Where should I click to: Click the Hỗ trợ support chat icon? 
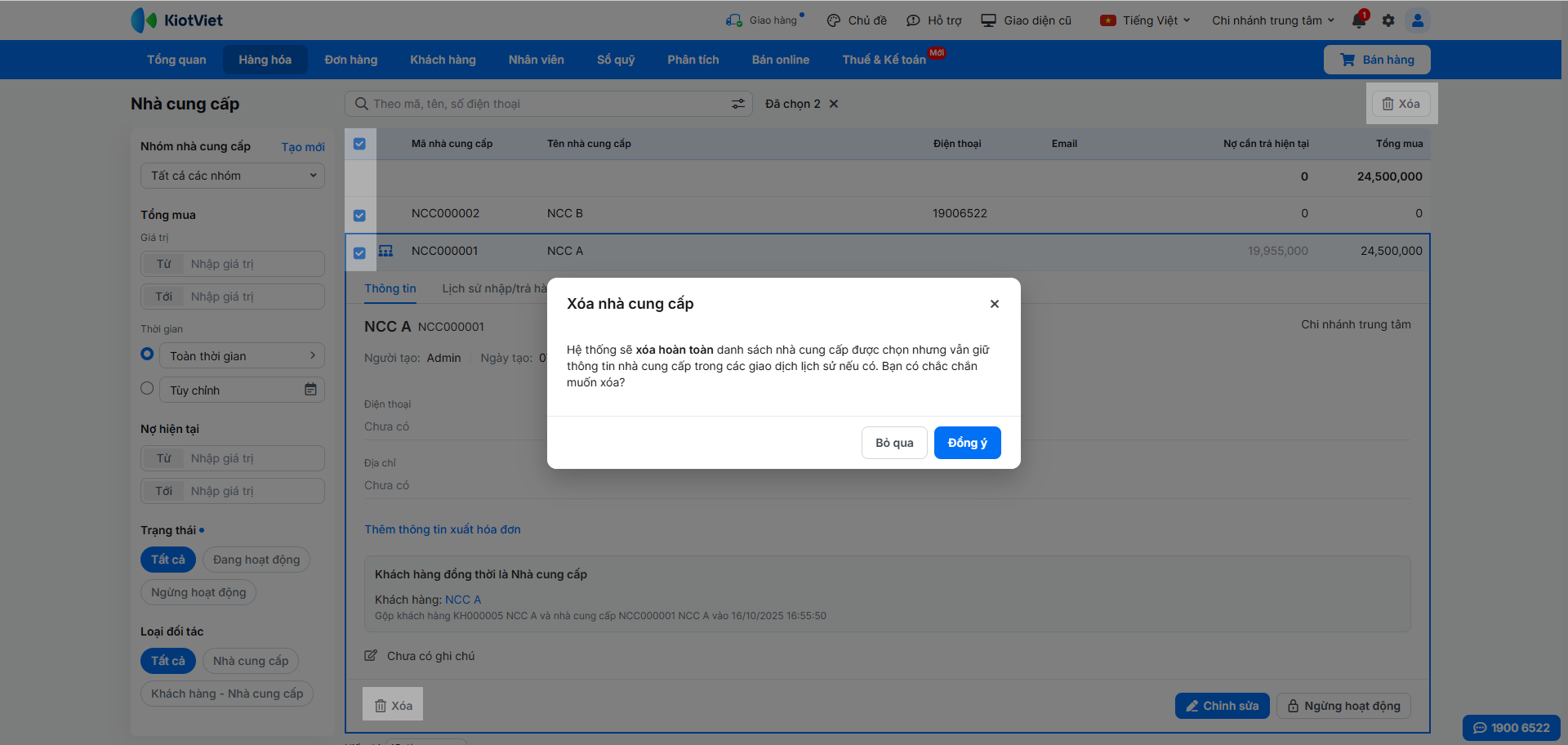(x=913, y=20)
